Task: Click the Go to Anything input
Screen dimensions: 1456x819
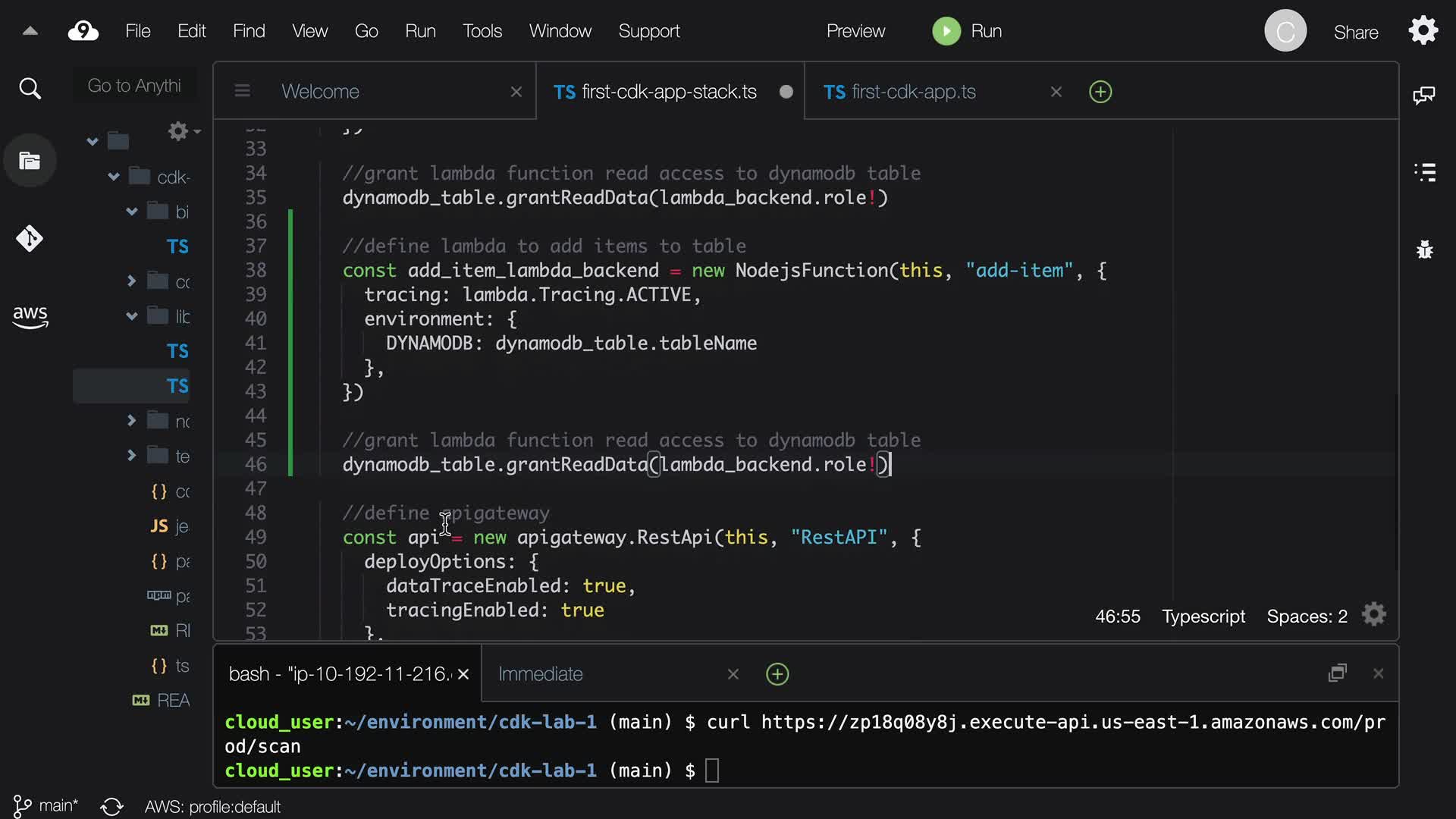Action: tap(134, 86)
